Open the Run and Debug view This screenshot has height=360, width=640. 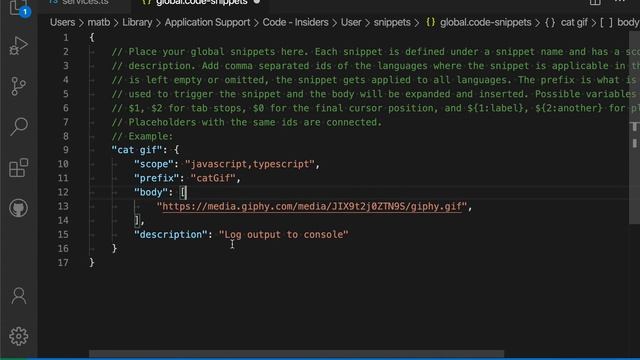point(18,46)
